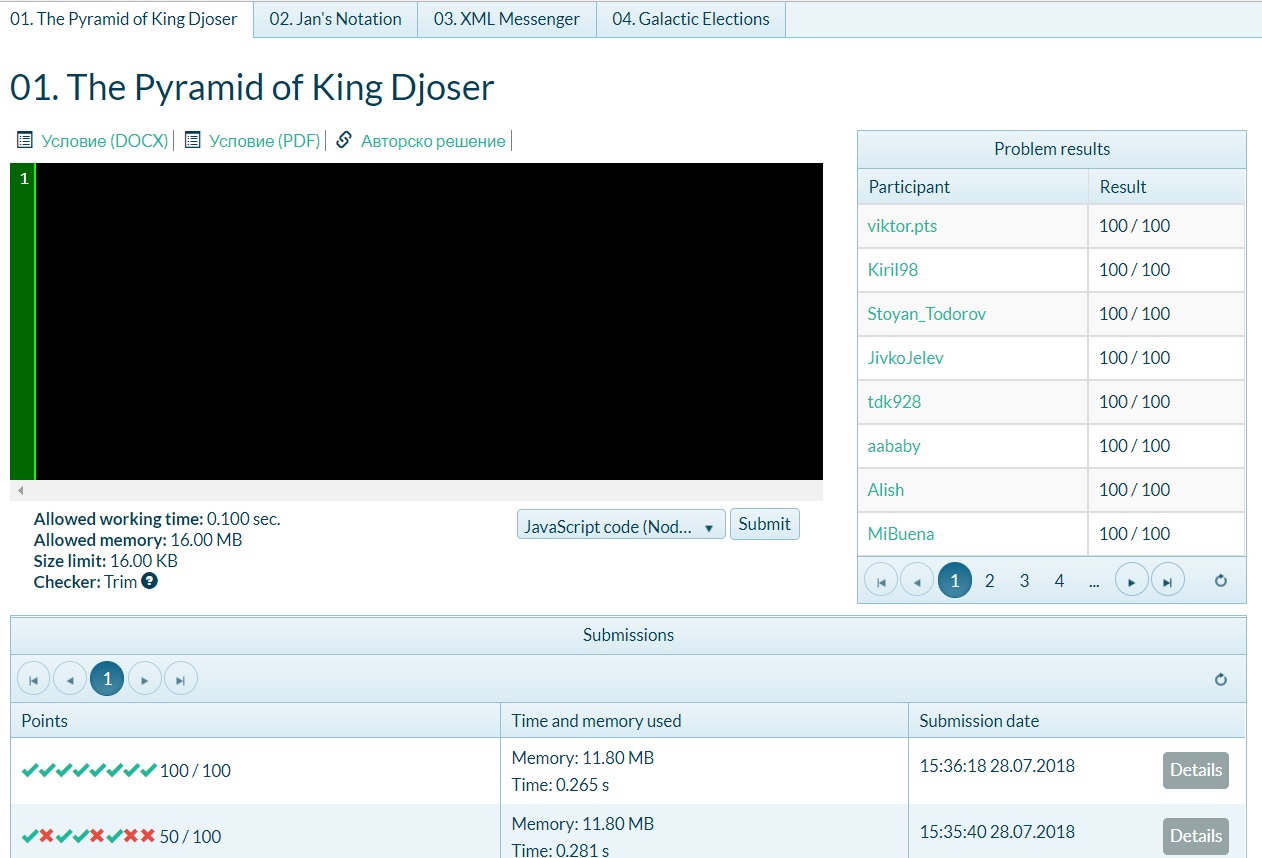Click the Problem results panel title
Screen dimensions: 1262x858
[x=1052, y=149]
